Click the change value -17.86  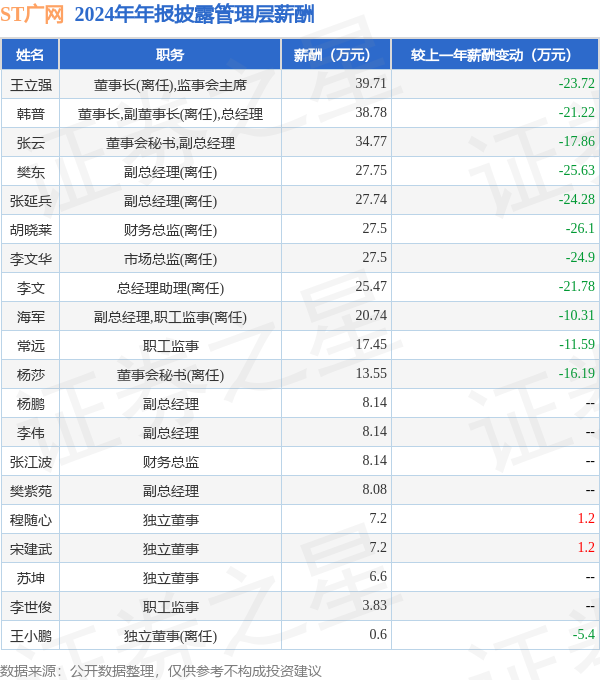click(x=577, y=141)
